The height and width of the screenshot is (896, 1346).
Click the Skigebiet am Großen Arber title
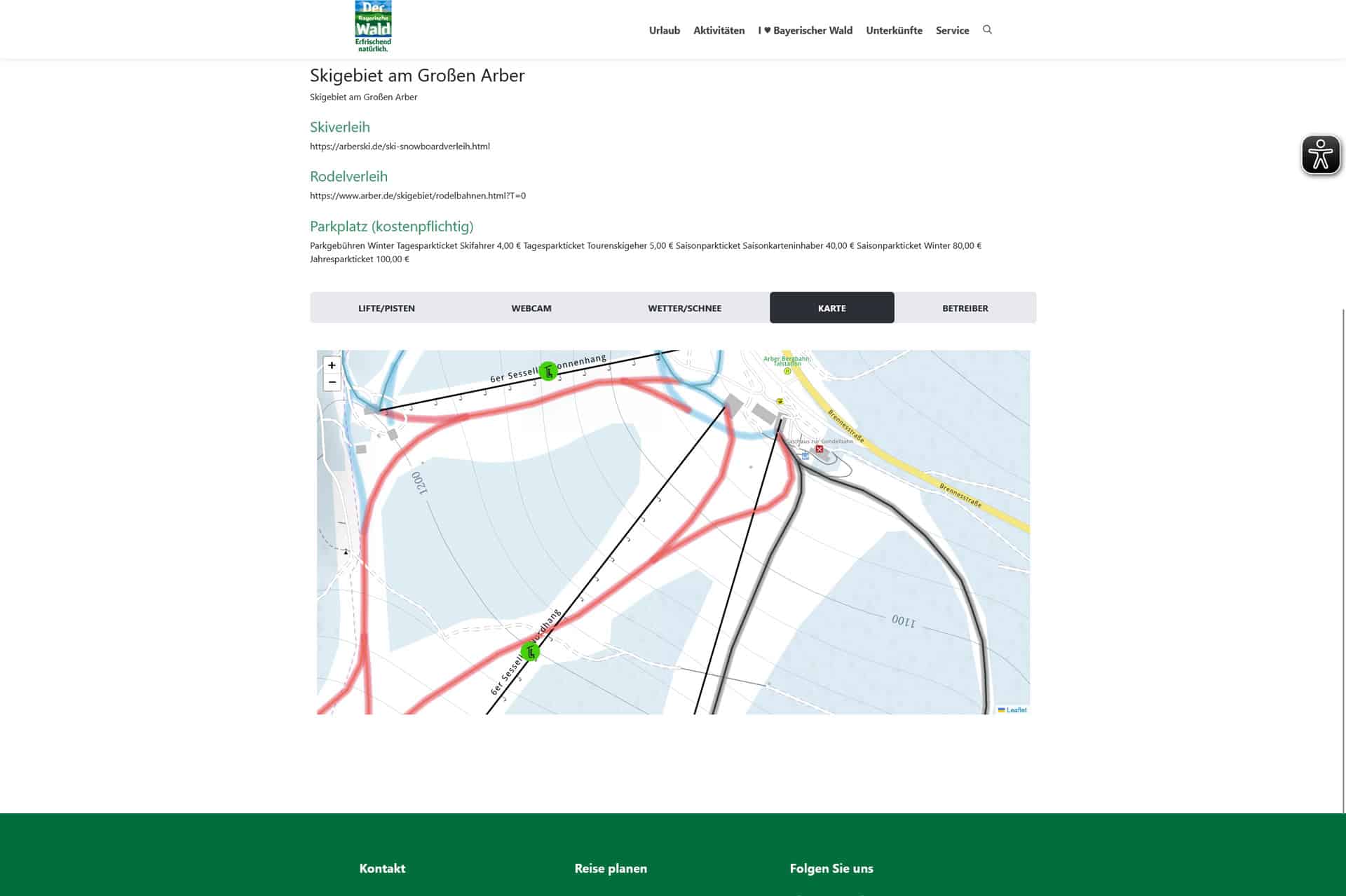[417, 75]
